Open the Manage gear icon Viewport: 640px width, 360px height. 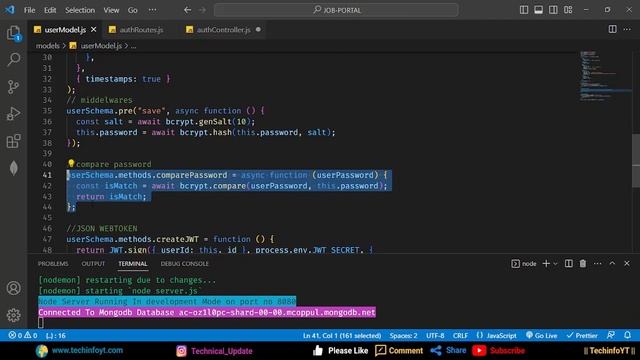13,315
